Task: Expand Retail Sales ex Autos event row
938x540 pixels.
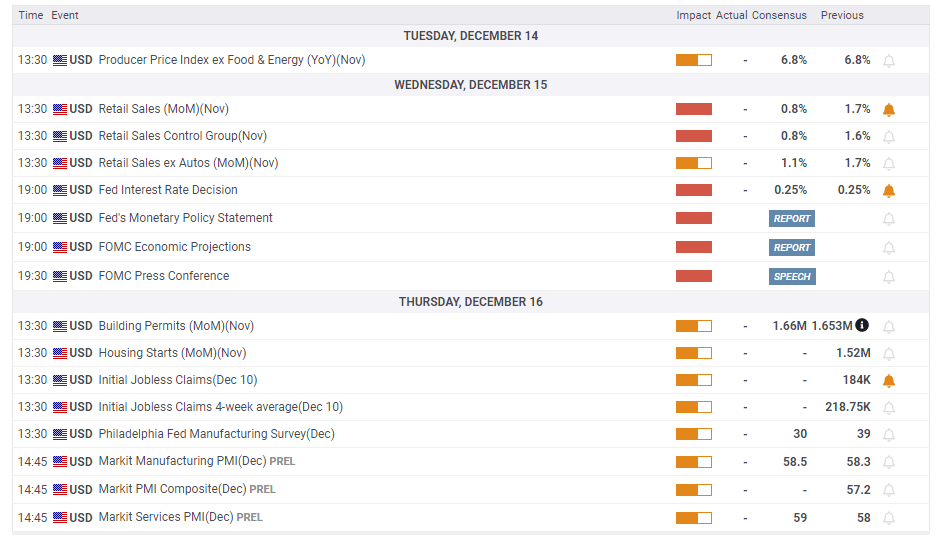Action: pos(188,163)
